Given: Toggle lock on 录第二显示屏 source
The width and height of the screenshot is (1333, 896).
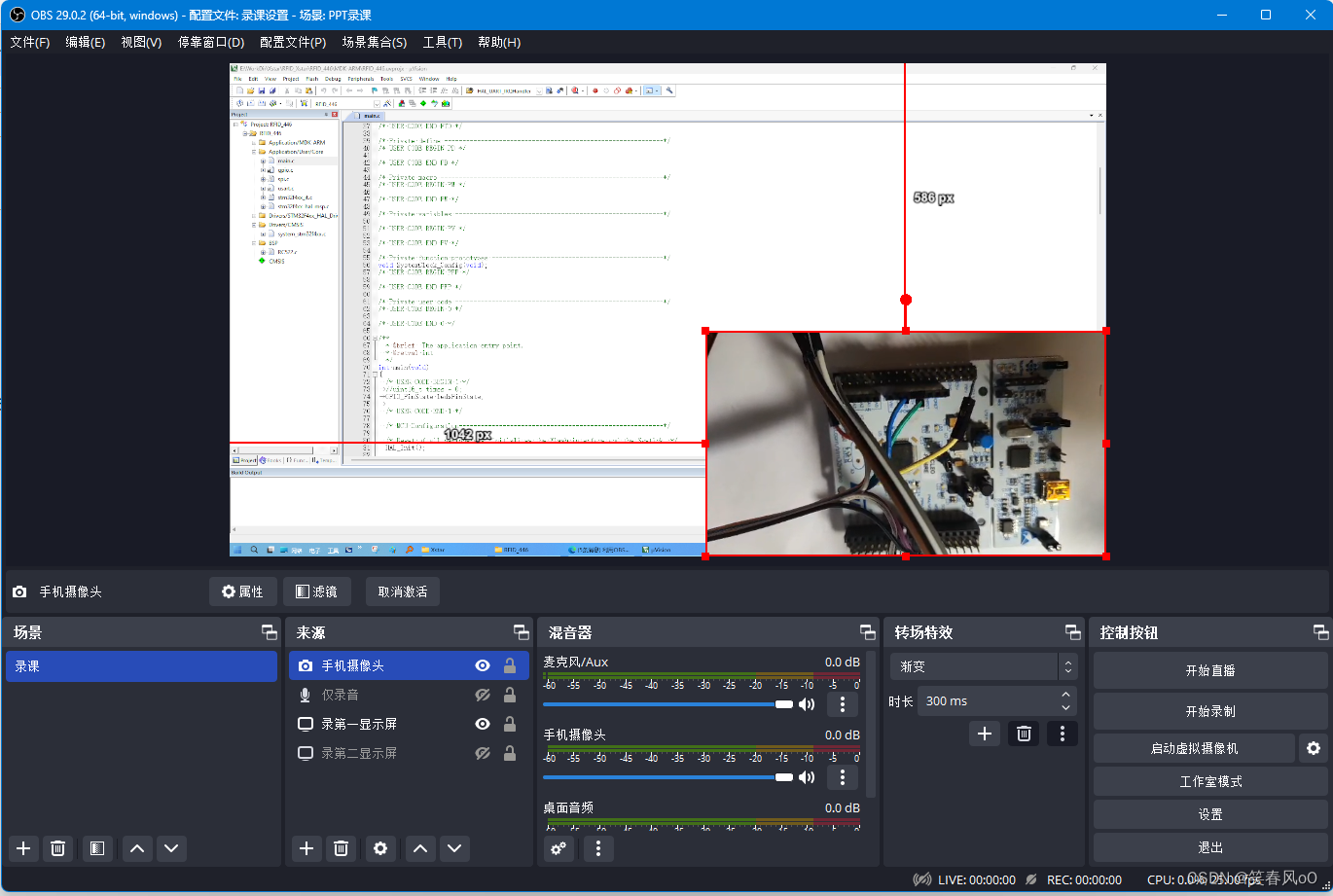Looking at the screenshot, I should point(509,753).
